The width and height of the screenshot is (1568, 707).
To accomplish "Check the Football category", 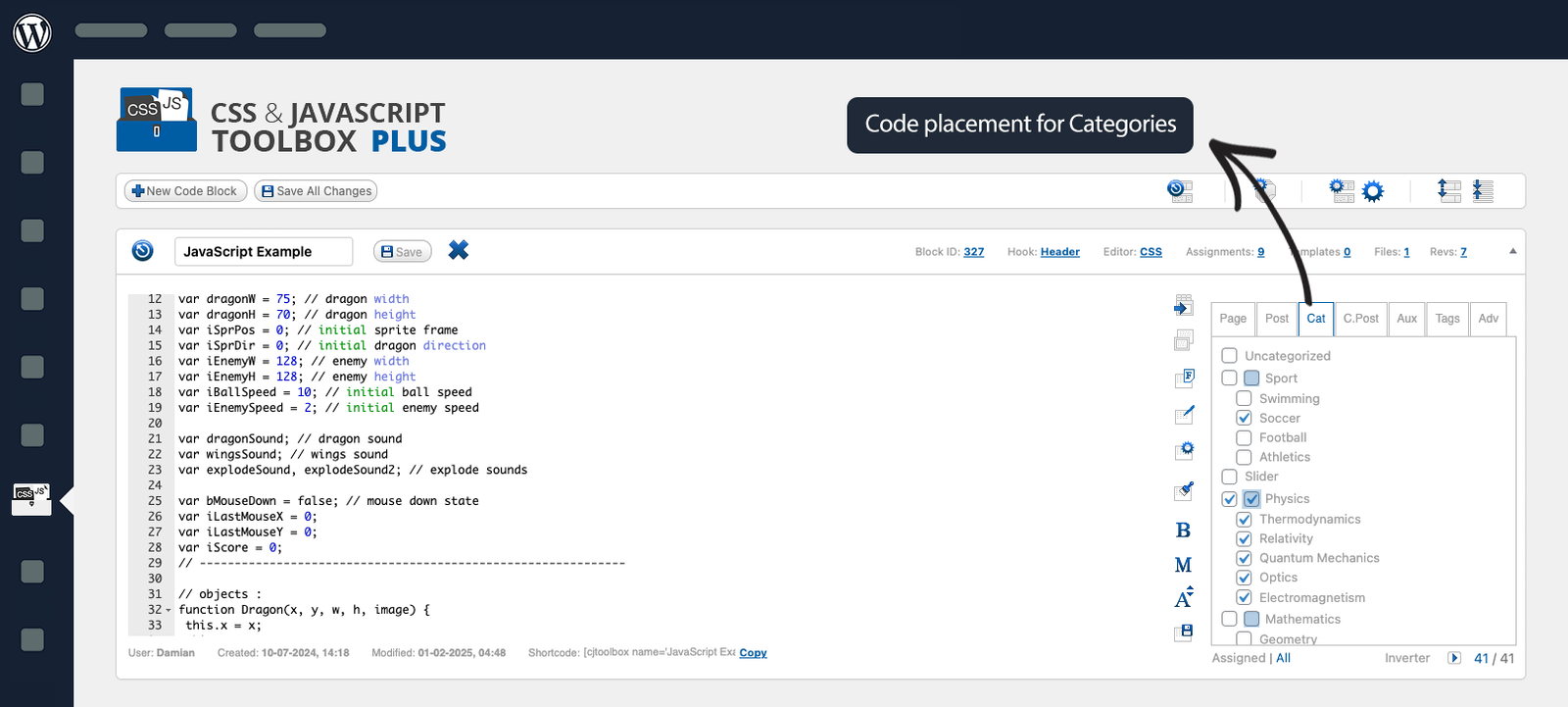I will [1244, 437].
